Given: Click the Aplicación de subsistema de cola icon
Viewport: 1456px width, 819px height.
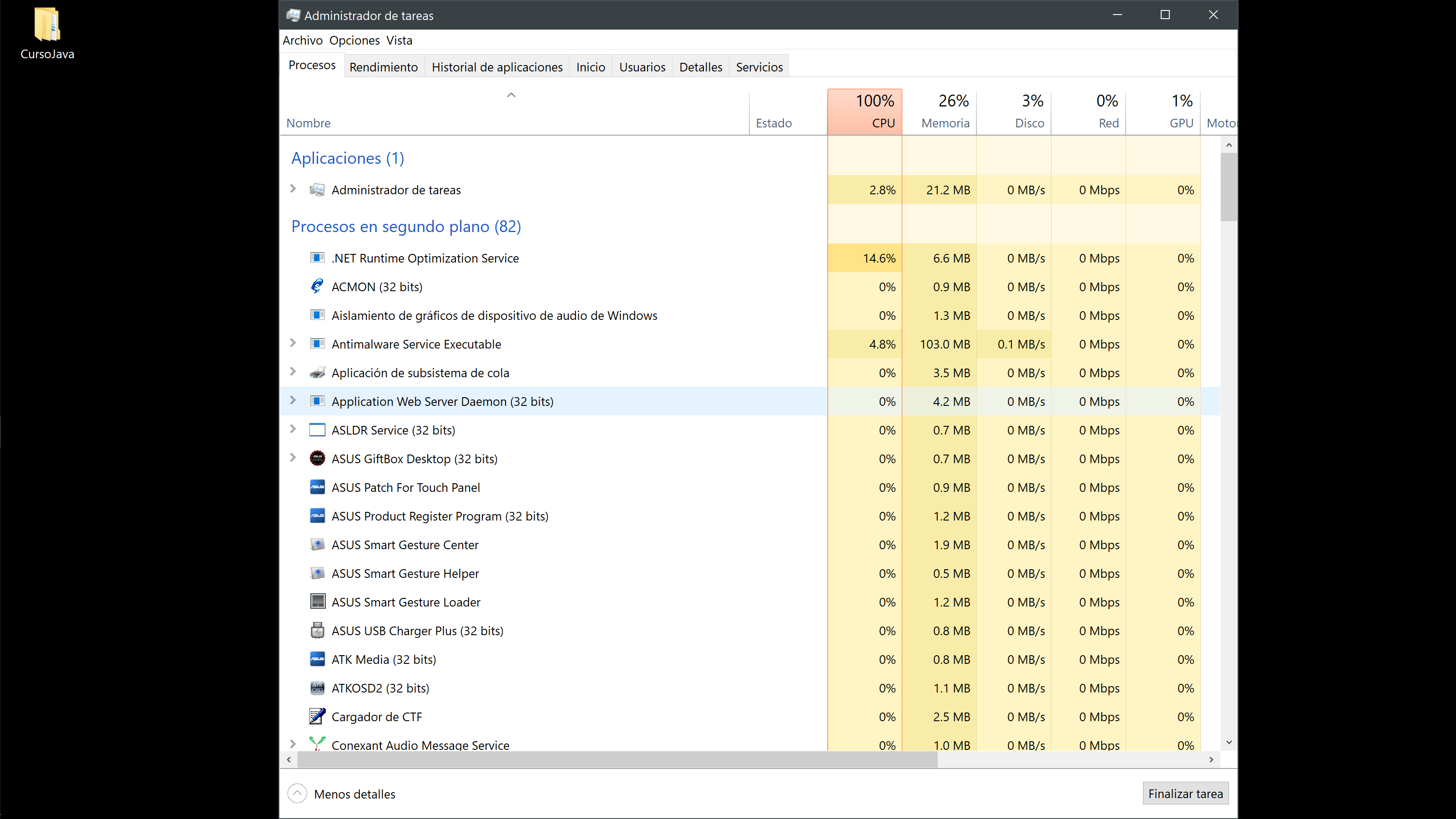Looking at the screenshot, I should [x=317, y=373].
